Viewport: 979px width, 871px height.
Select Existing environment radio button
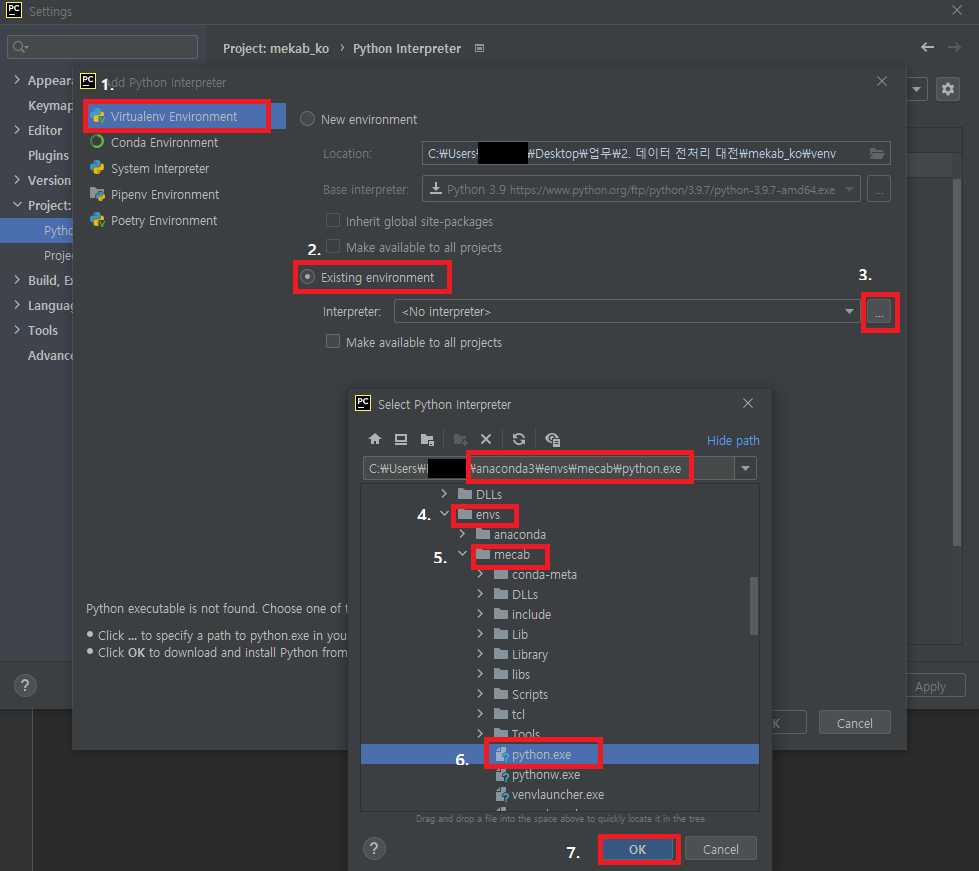pyautogui.click(x=307, y=277)
